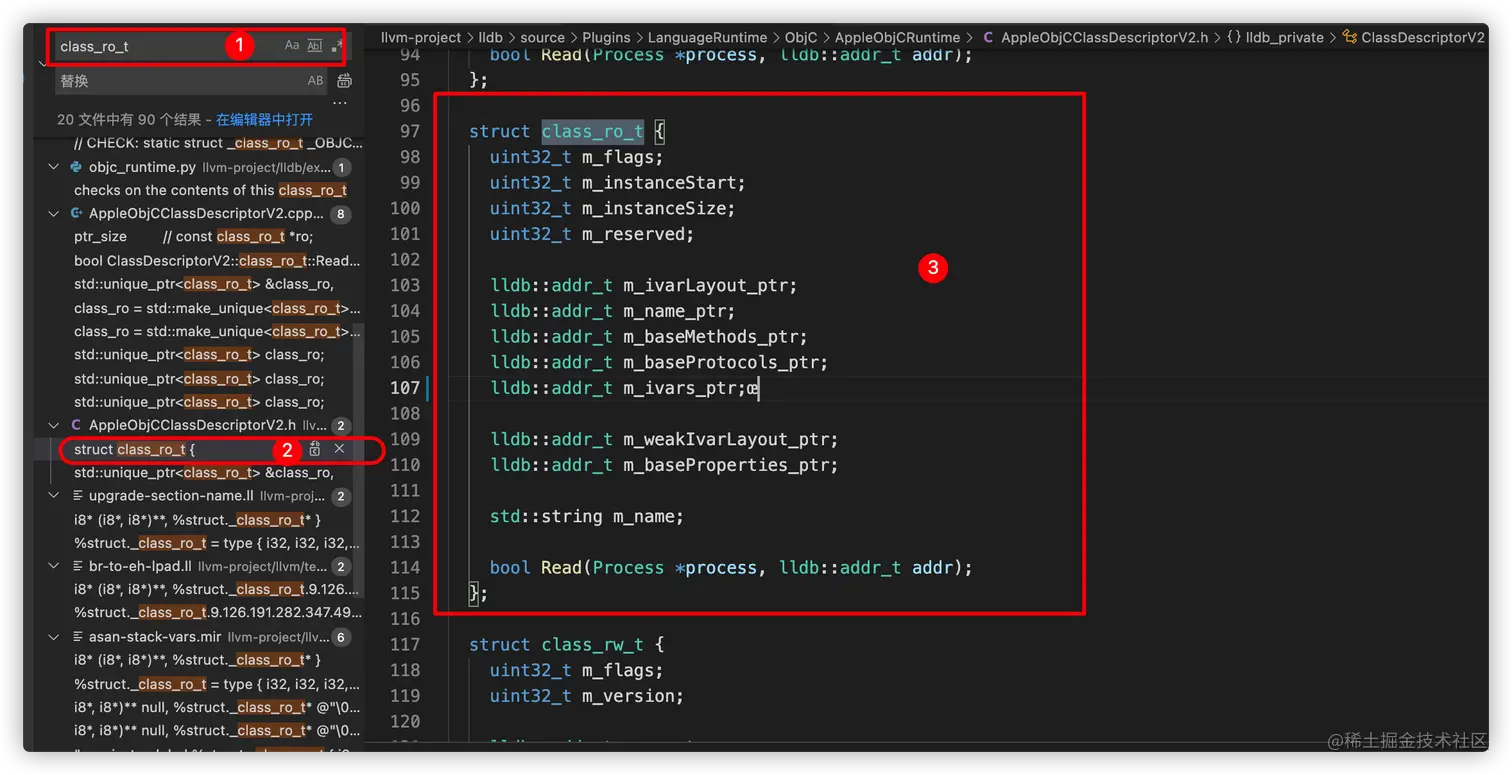This screenshot has width=1512, height=775.
Task: Open result 'ptr_size // const class_ro_t *ro;'
Action: [x=193, y=237]
